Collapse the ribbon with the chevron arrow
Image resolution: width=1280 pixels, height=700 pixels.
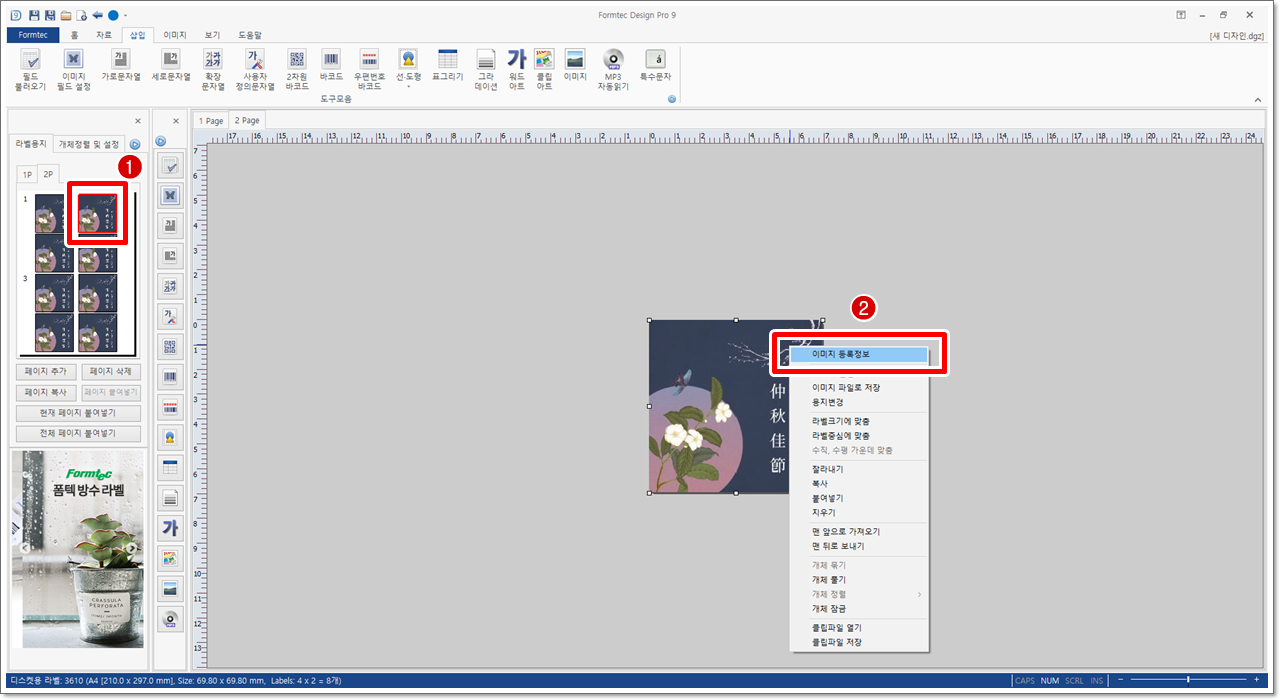pos(1258,99)
